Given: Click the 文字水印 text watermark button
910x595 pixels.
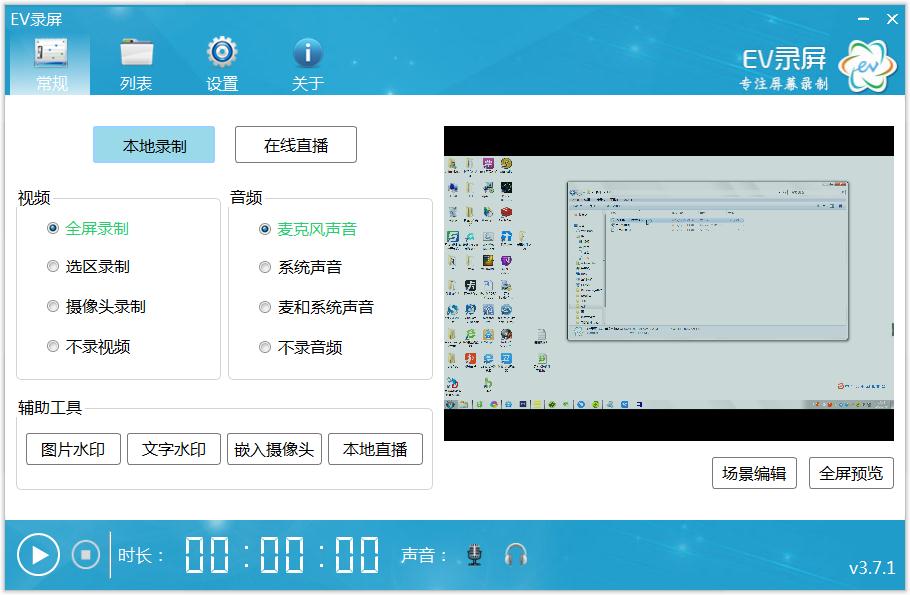Looking at the screenshot, I should point(174,449).
